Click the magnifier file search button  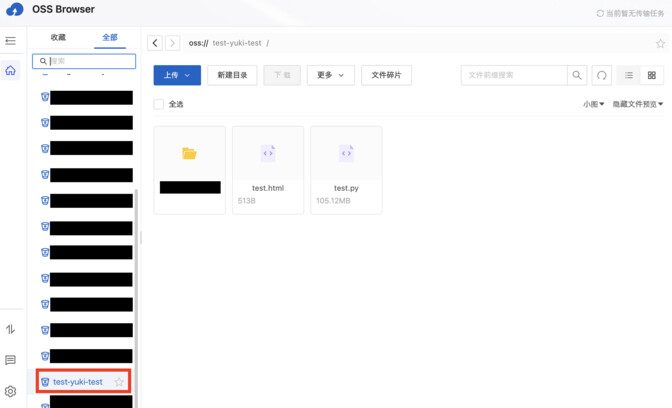click(577, 75)
